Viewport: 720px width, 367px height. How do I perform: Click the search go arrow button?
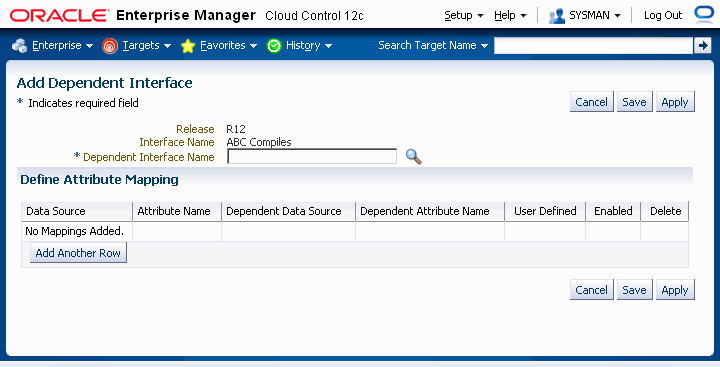(x=702, y=45)
